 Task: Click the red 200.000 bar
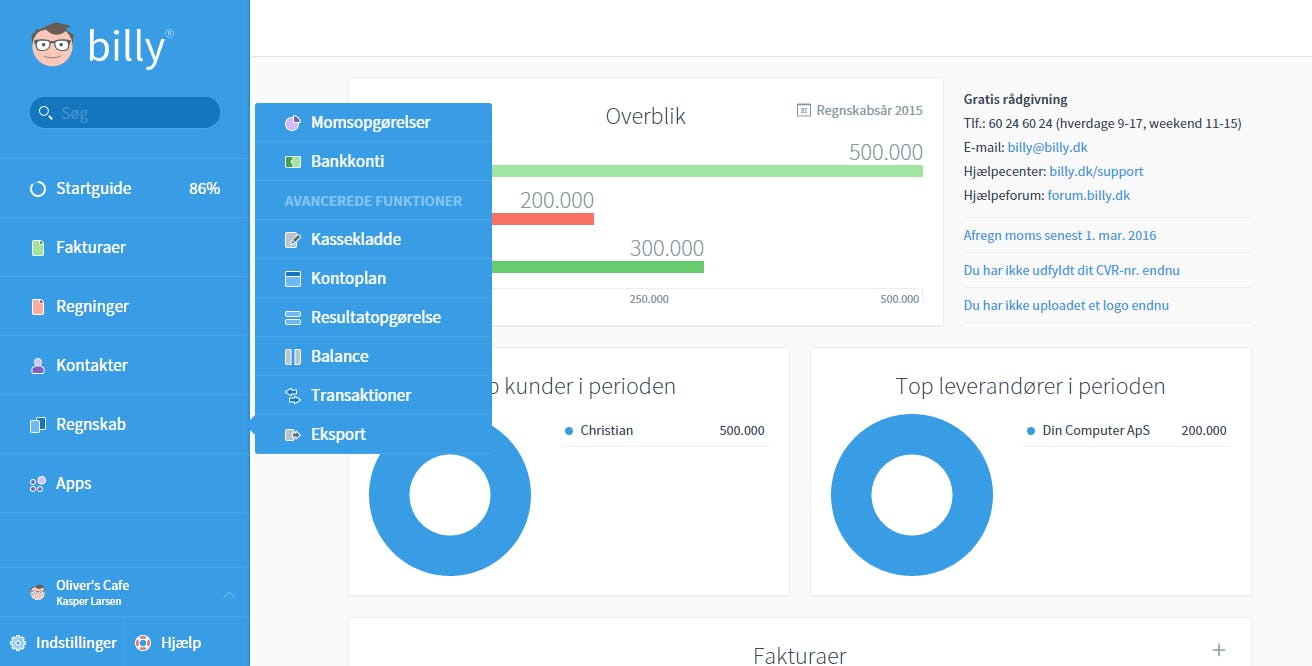542,219
